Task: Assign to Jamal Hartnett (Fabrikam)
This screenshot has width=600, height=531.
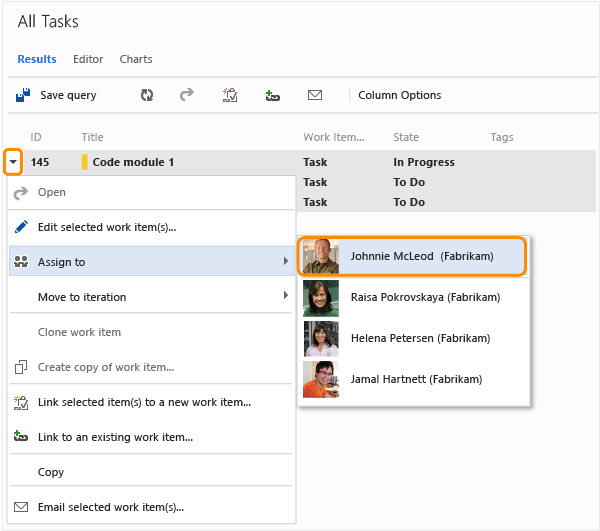Action: (x=414, y=379)
